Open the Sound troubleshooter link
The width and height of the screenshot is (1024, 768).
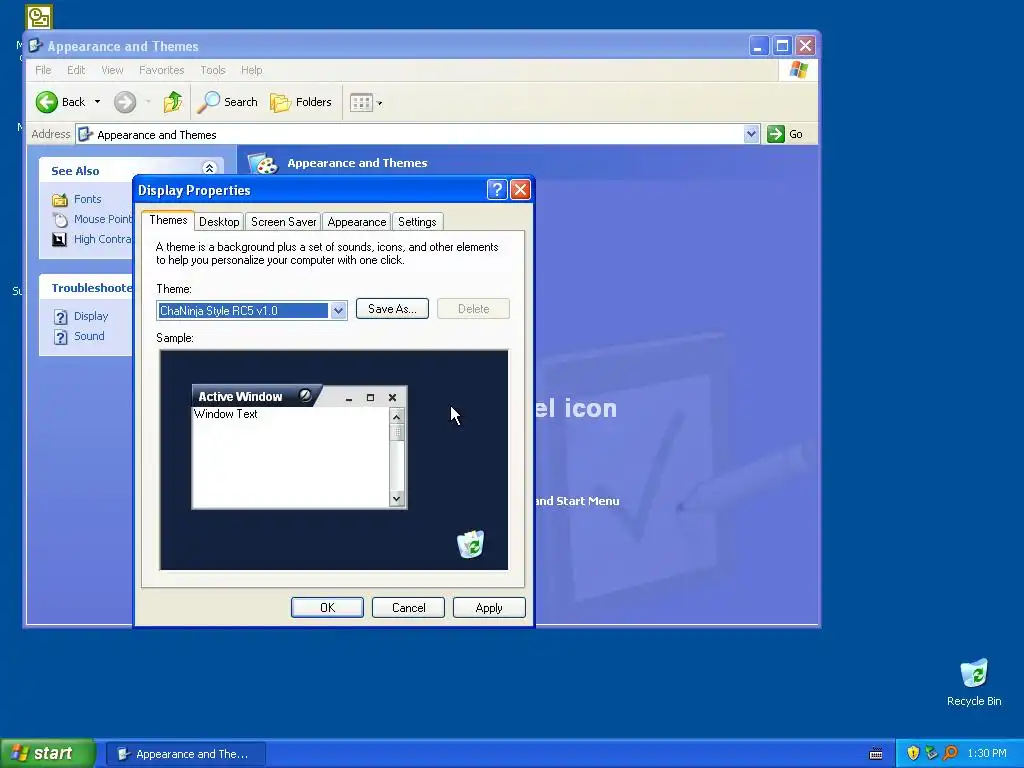89,336
